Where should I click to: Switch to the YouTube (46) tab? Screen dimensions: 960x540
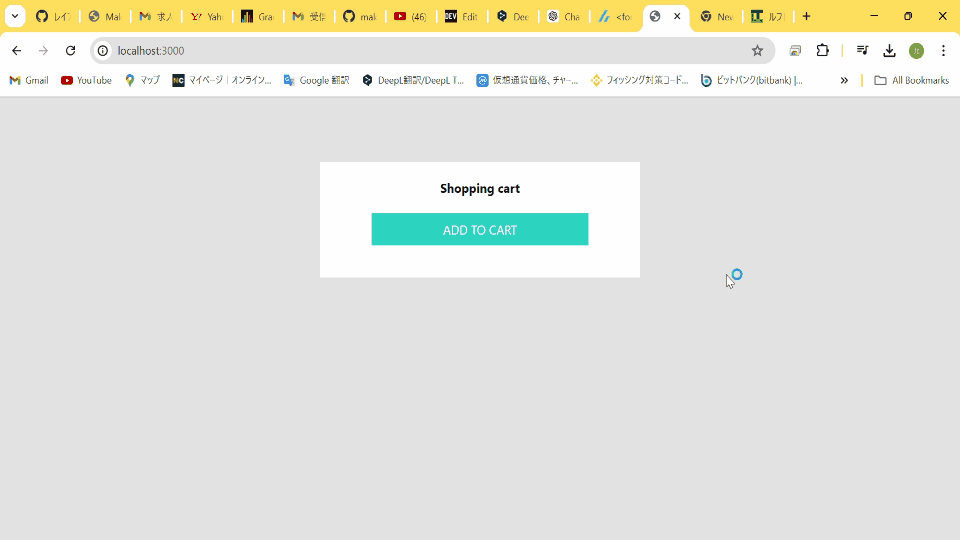410,17
